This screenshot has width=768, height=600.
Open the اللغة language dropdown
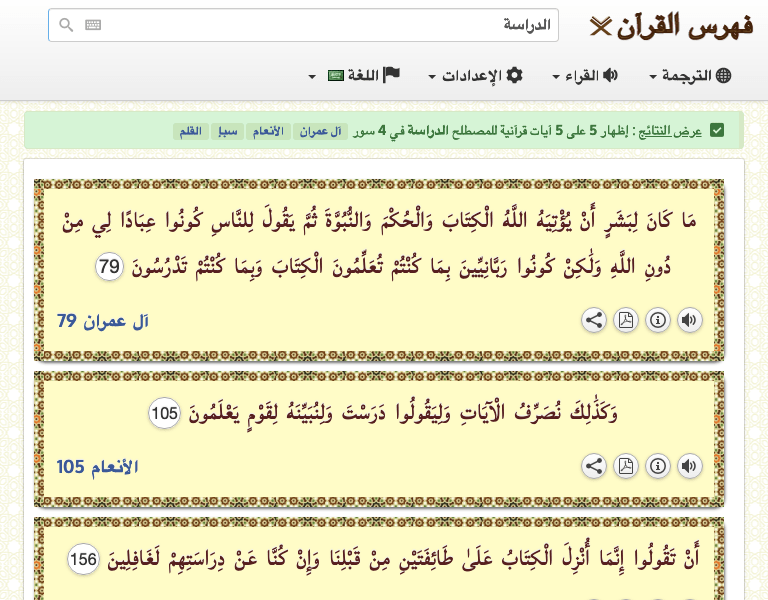(354, 75)
